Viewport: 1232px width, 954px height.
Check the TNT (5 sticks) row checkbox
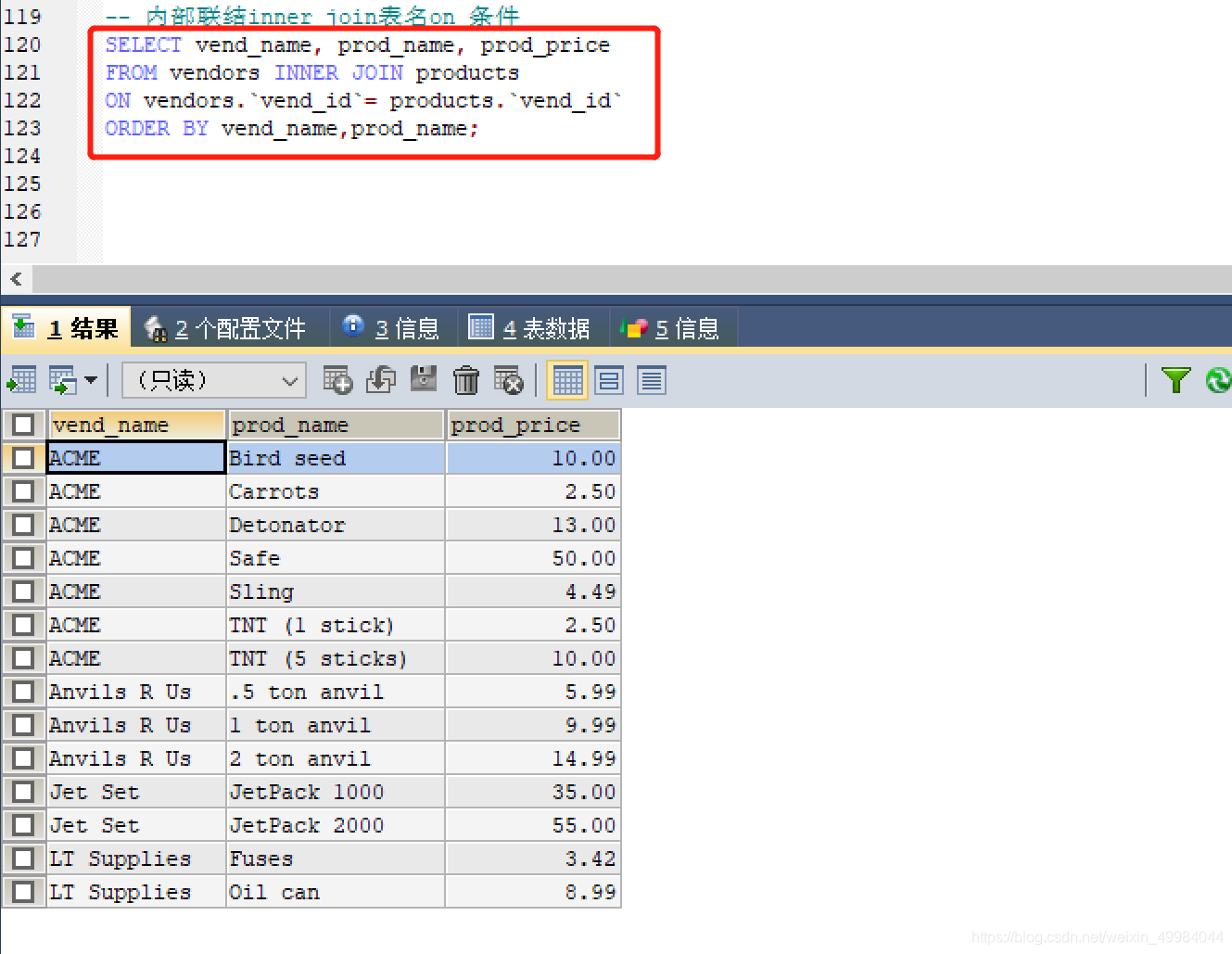(23, 658)
